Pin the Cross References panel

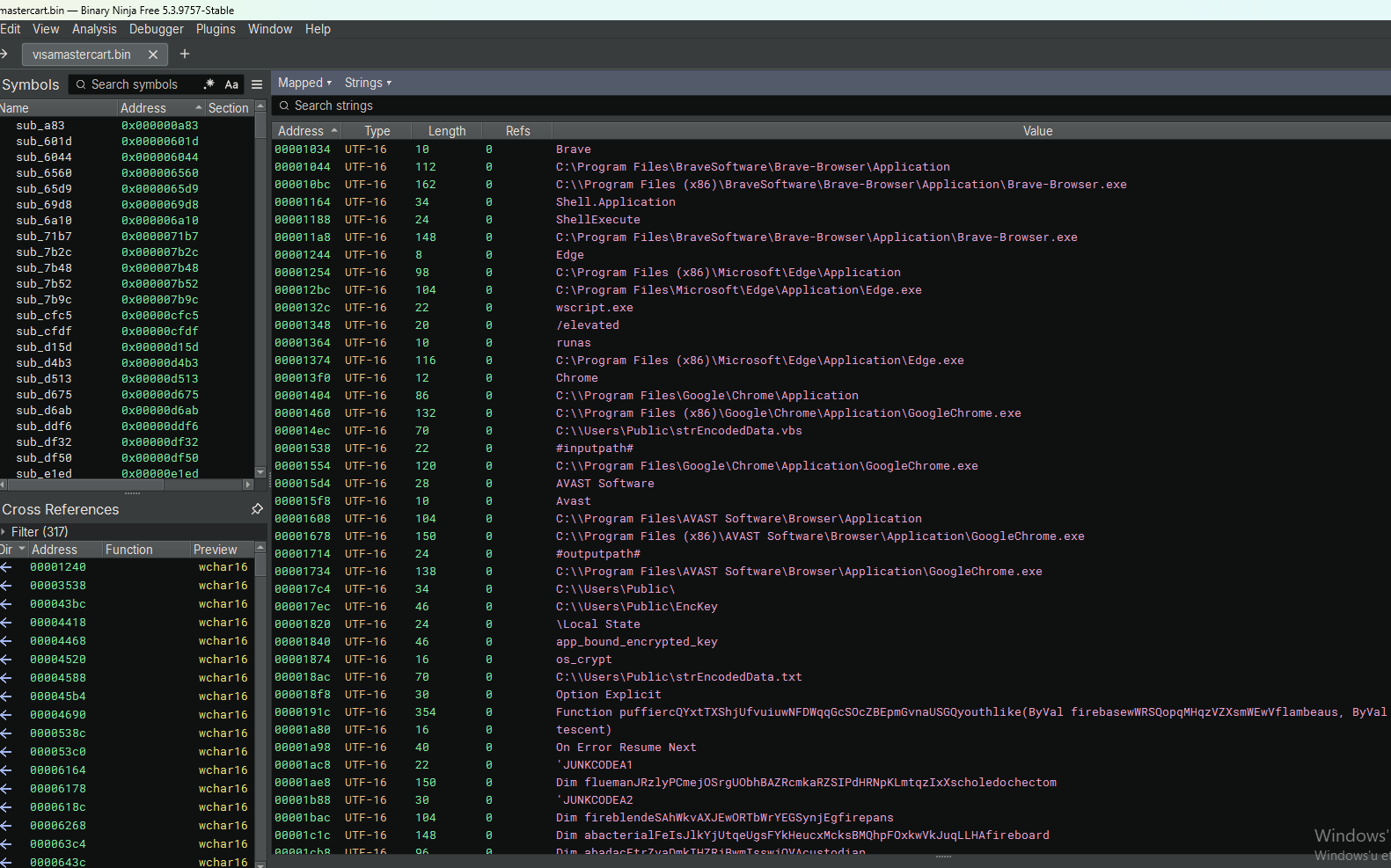click(257, 509)
